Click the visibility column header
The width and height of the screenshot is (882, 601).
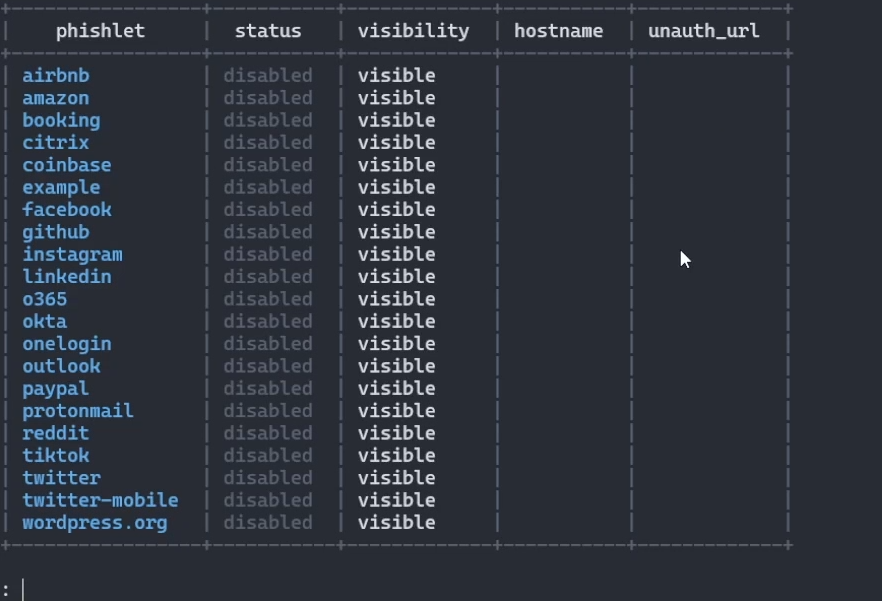(413, 31)
